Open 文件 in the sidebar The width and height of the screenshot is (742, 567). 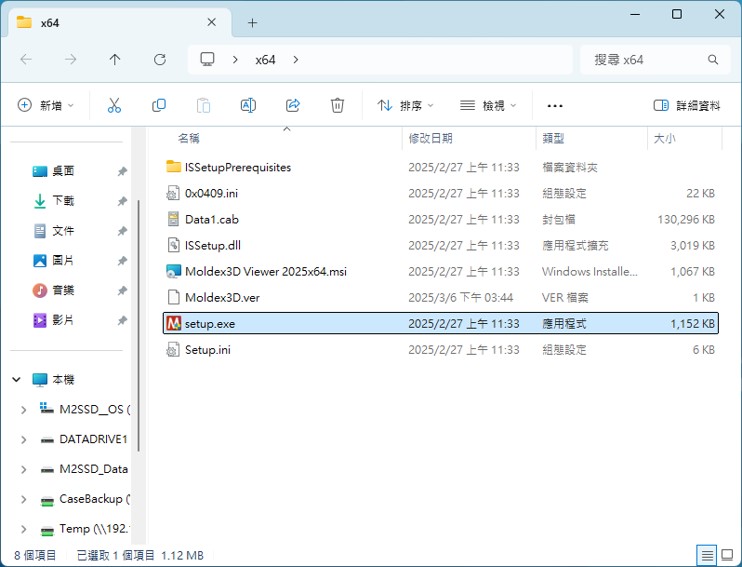(63, 230)
